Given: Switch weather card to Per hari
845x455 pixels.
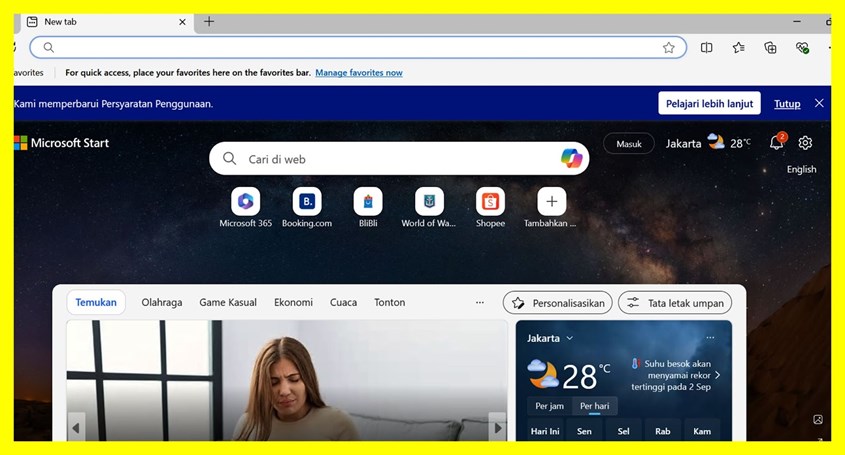Looking at the screenshot, I should (x=594, y=406).
